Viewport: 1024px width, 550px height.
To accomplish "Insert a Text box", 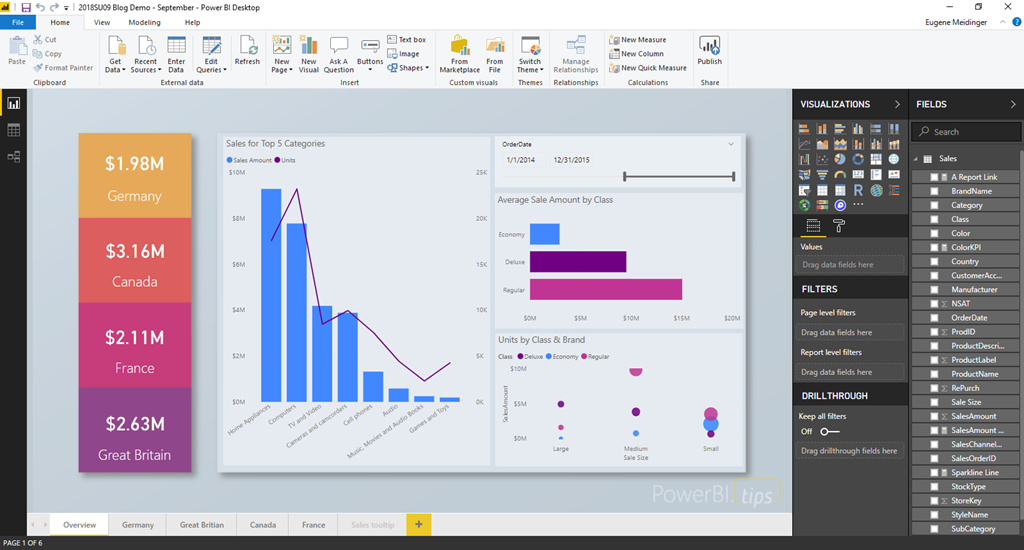I will click(x=406, y=39).
